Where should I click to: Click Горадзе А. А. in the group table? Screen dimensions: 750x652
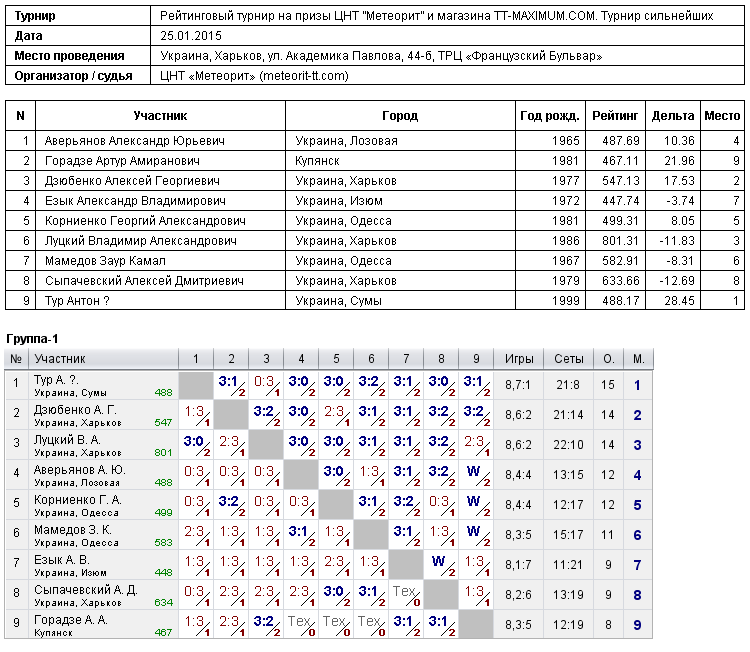71,620
